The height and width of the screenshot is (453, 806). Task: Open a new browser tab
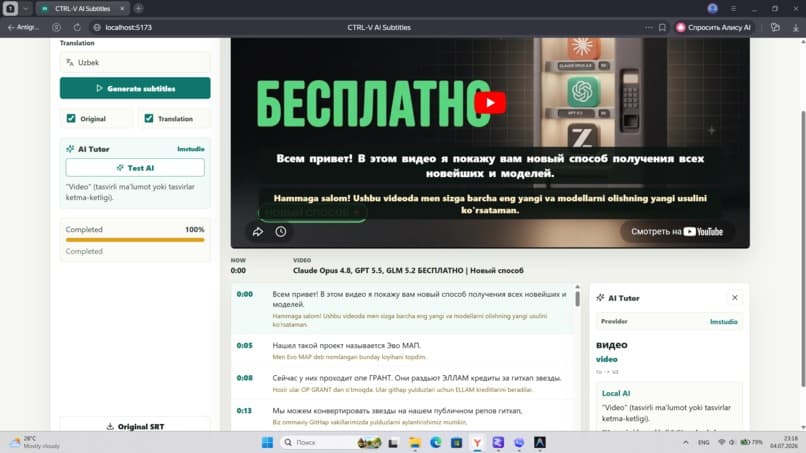pos(138,9)
